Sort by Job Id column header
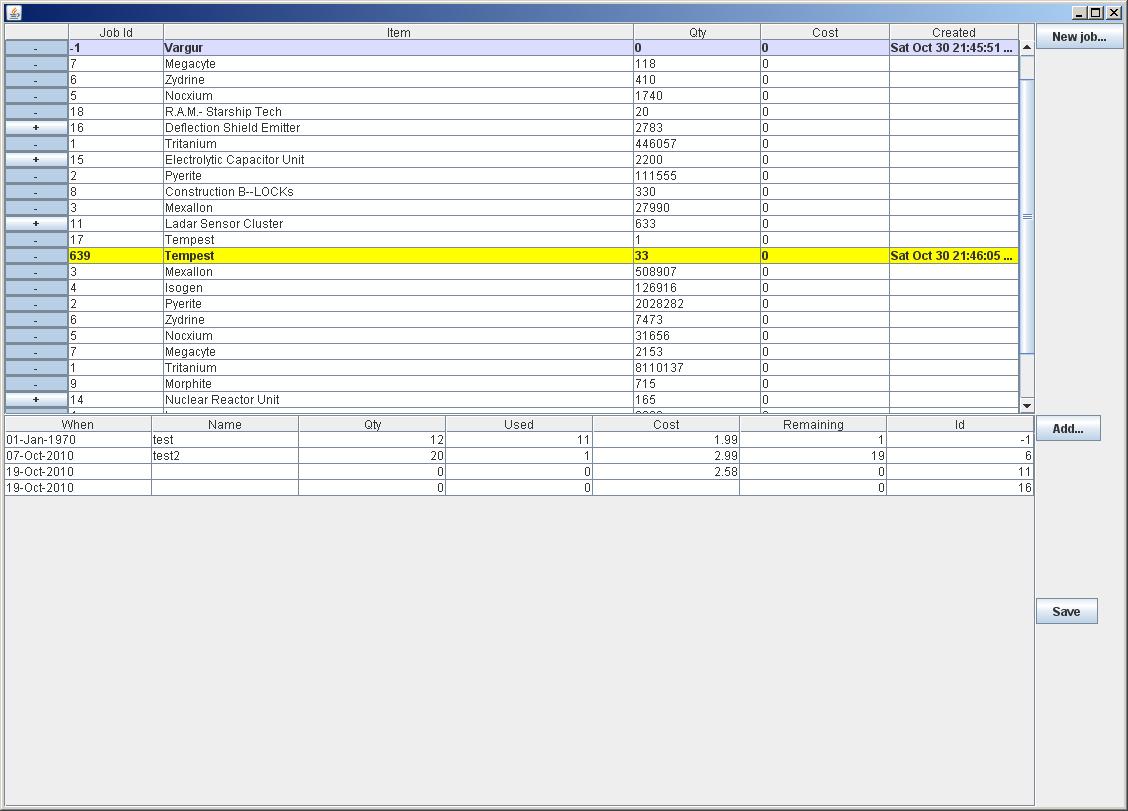The image size is (1128, 811). pos(116,32)
